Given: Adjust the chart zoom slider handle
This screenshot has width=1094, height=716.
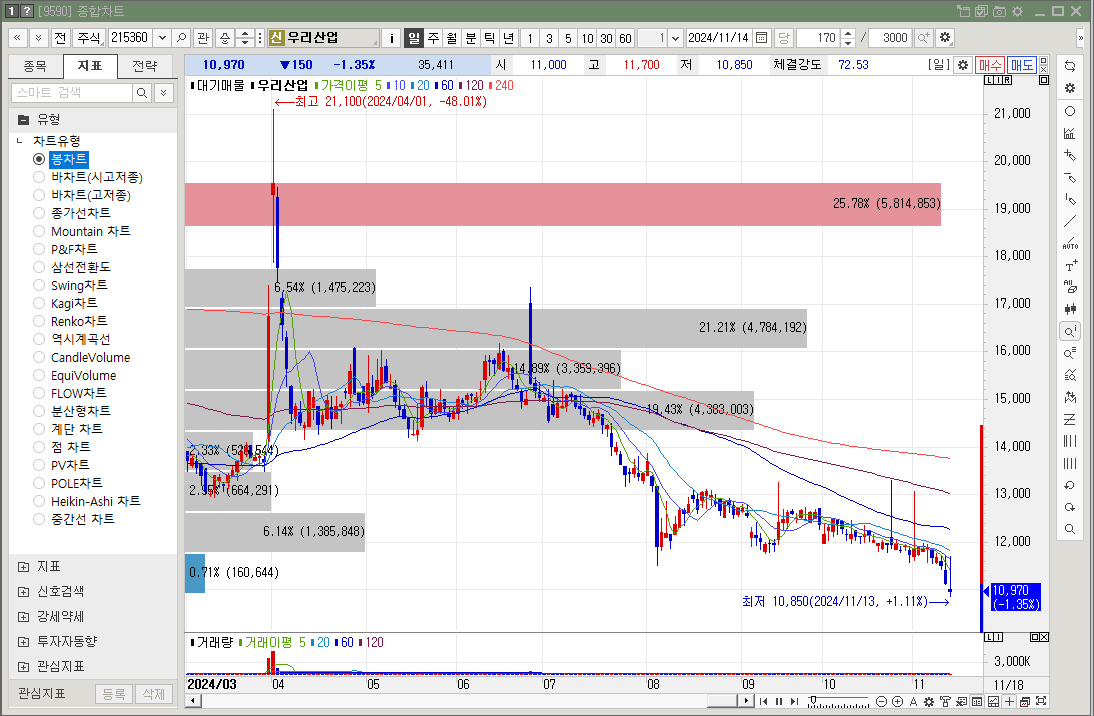Looking at the screenshot, I should pyautogui.click(x=812, y=701).
